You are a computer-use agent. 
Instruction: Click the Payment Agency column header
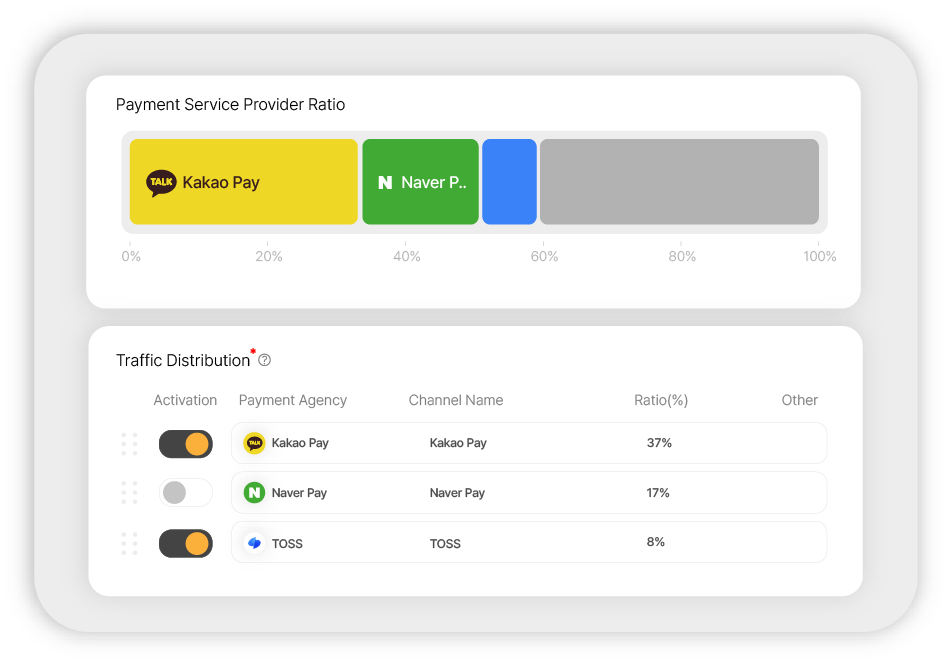(293, 401)
